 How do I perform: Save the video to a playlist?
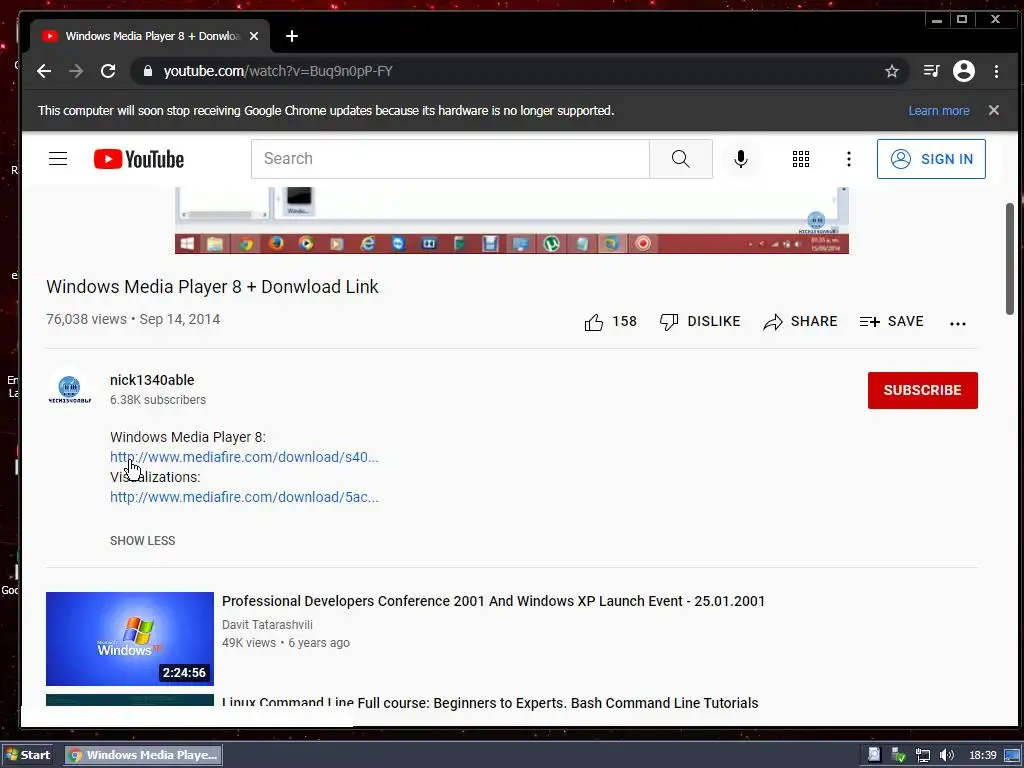click(x=891, y=321)
